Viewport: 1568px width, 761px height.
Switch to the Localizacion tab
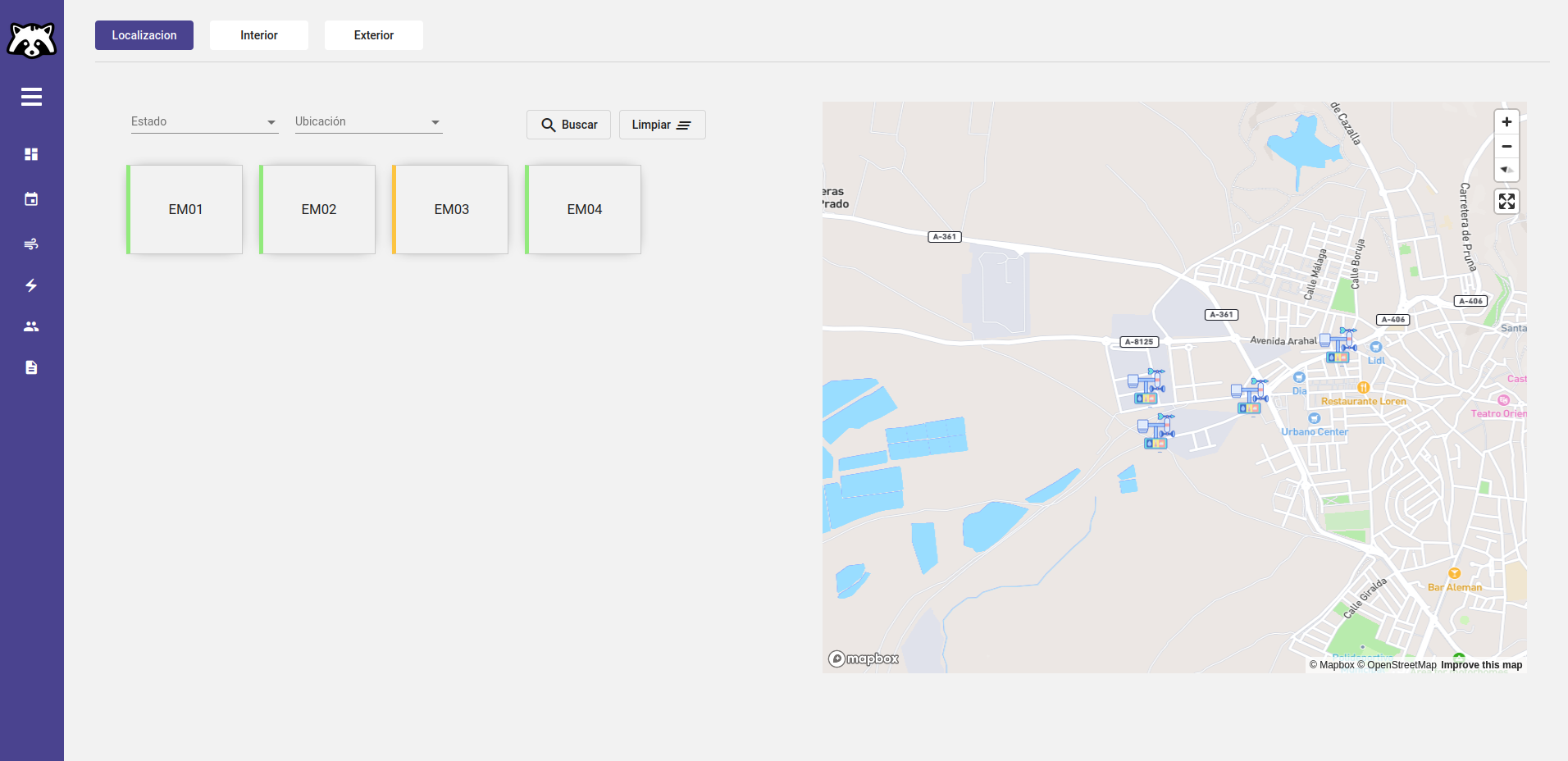coord(144,35)
